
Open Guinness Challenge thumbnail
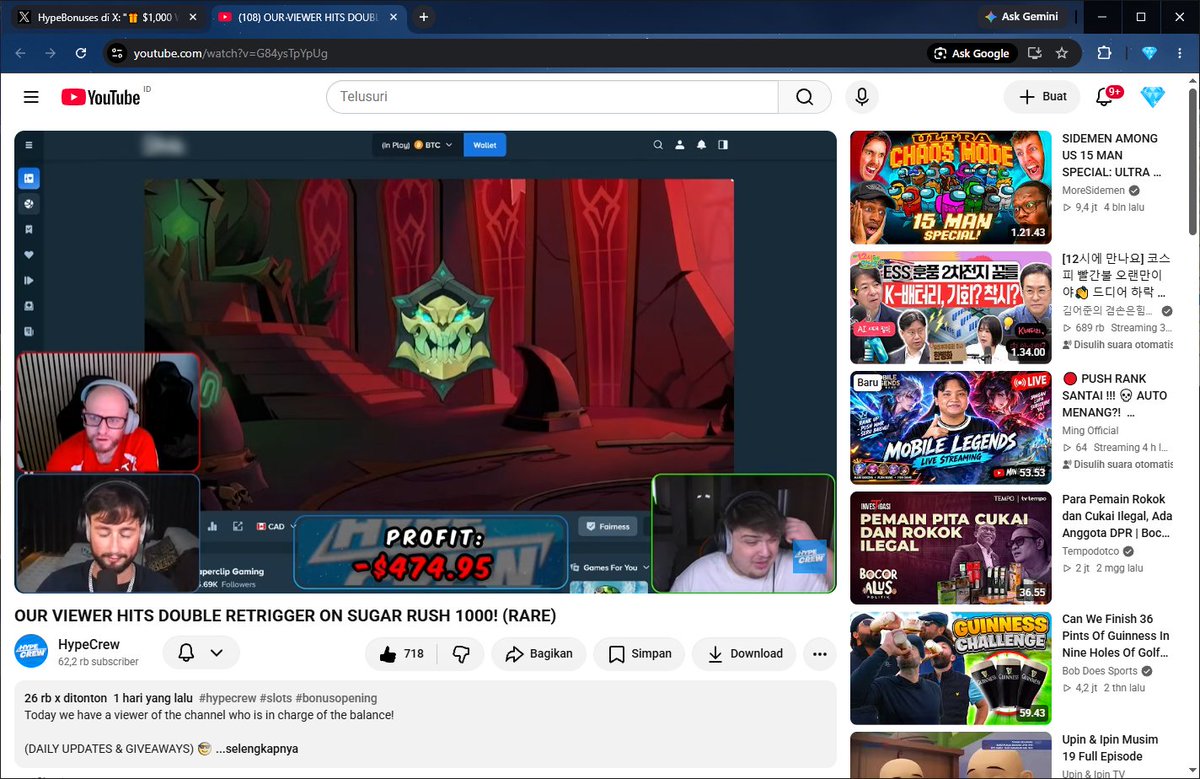click(951, 668)
